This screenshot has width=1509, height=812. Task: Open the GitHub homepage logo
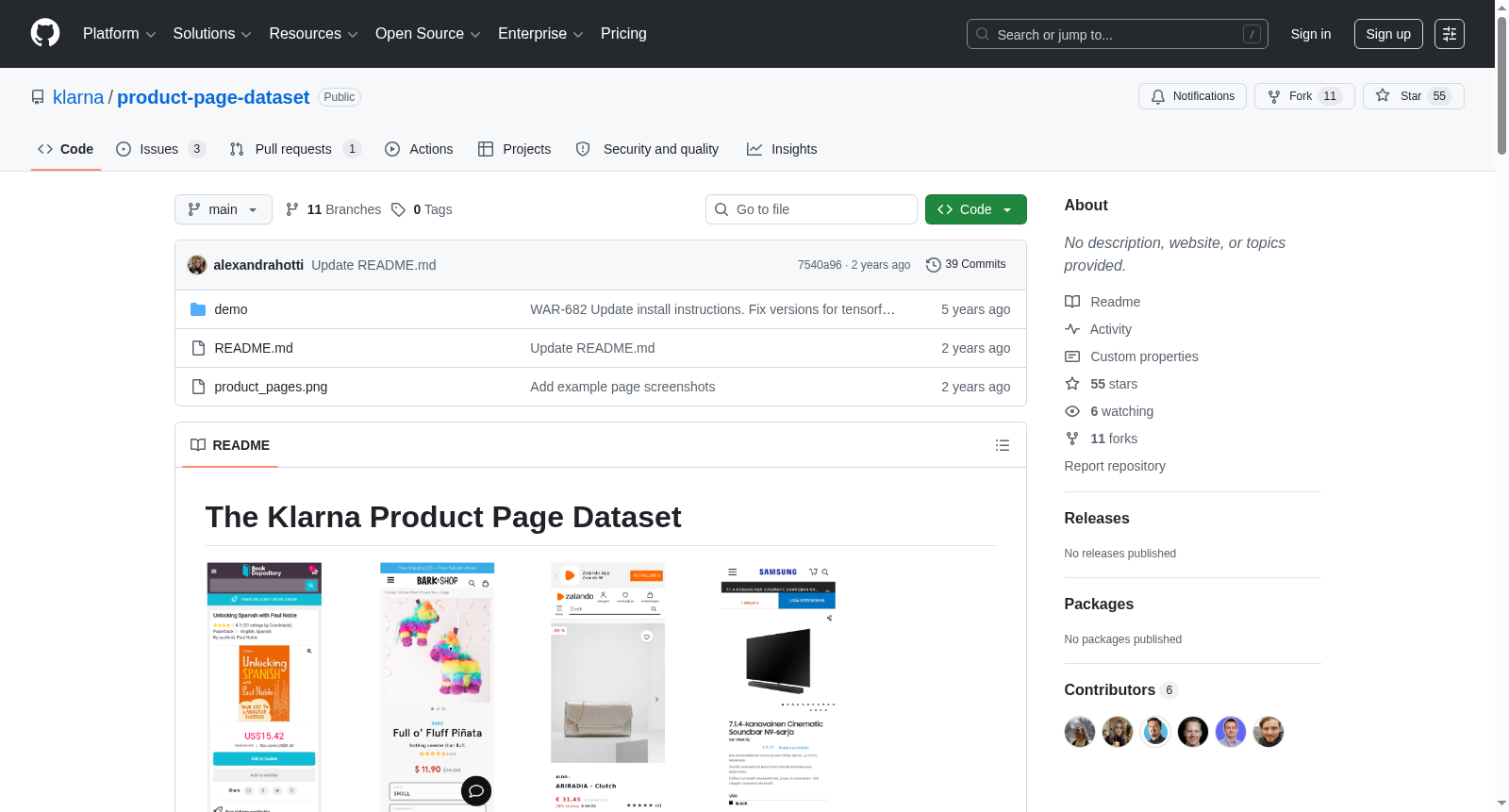pyautogui.click(x=45, y=33)
